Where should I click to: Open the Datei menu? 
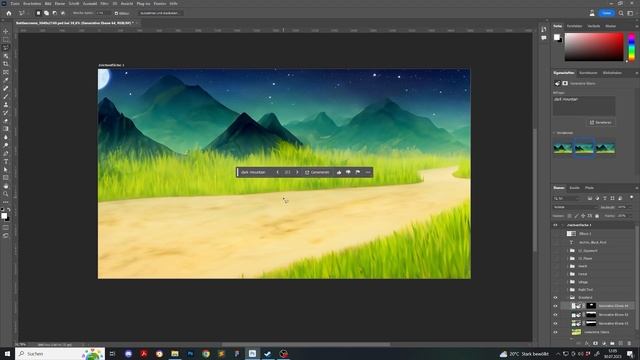[x=15, y=3]
